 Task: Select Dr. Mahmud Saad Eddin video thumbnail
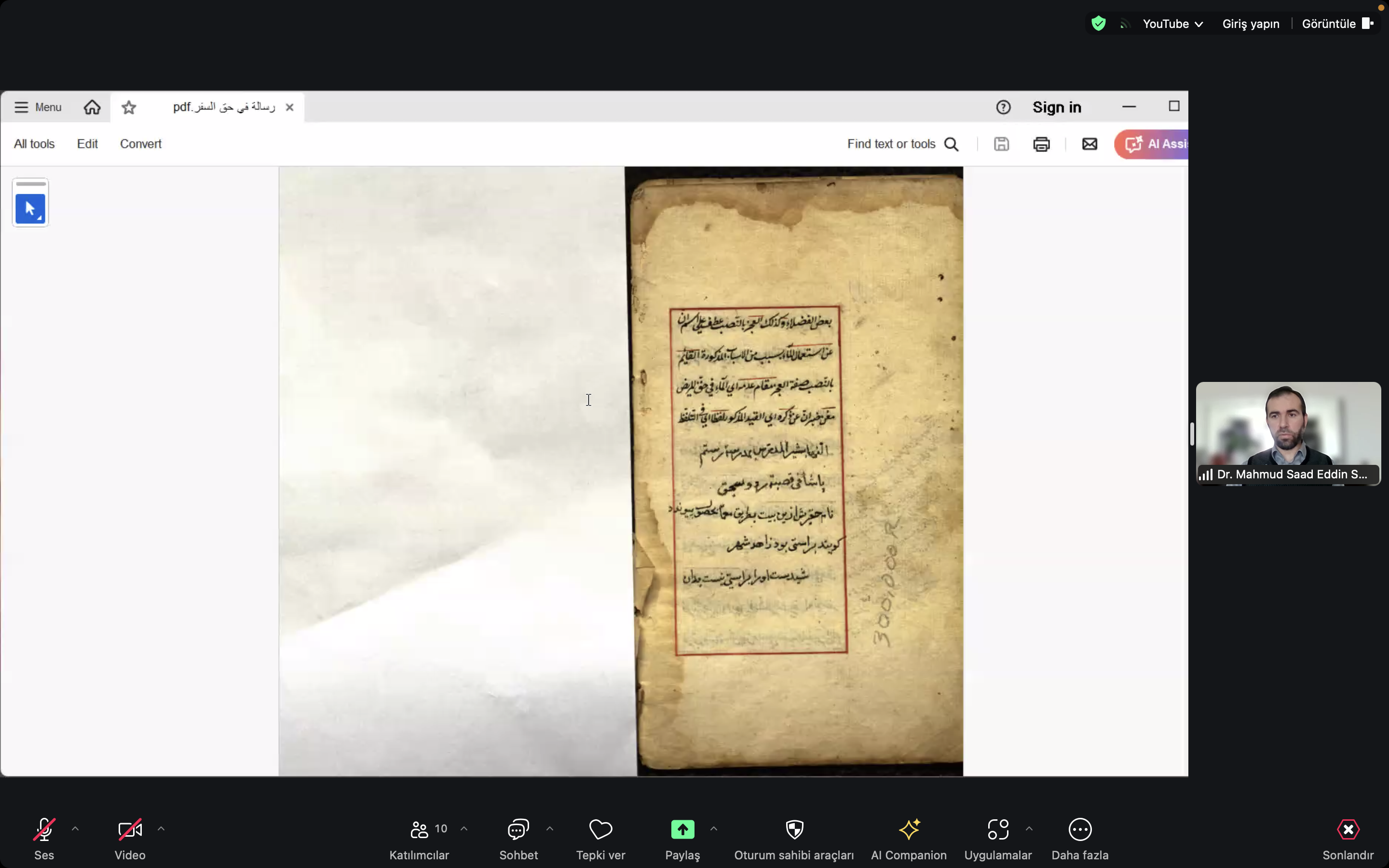(x=1288, y=434)
